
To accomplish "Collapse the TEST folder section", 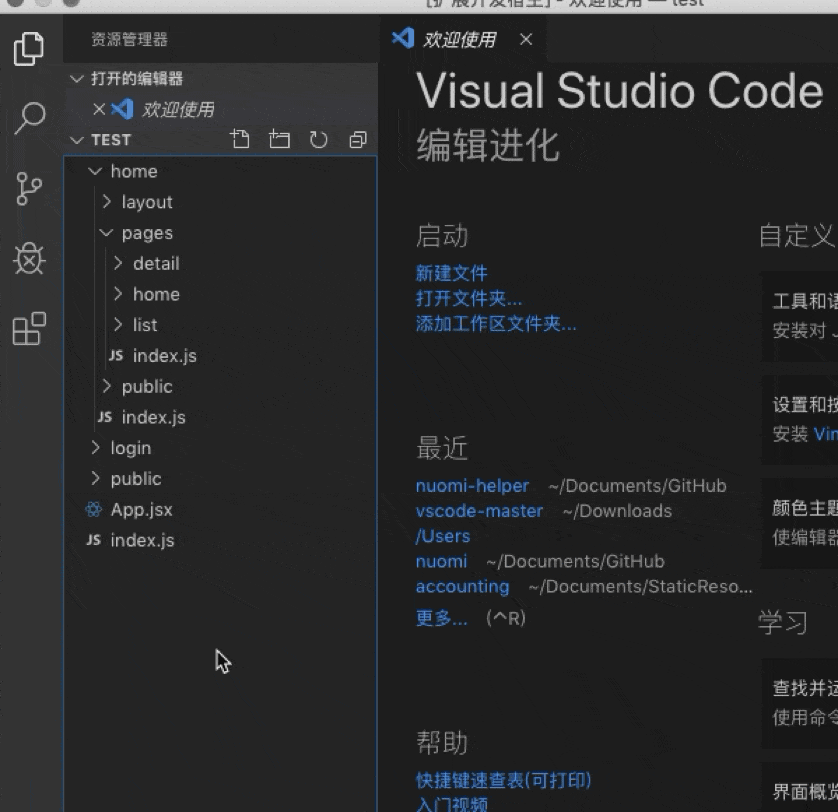I will pos(77,140).
